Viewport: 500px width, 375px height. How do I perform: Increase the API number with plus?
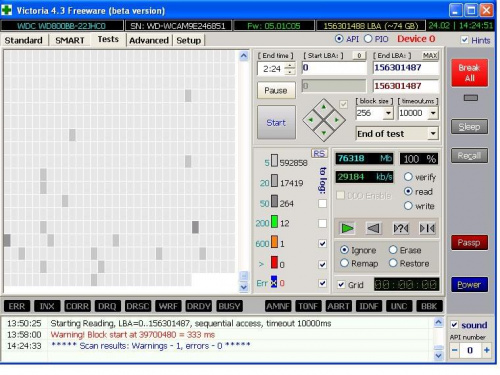[486, 350]
